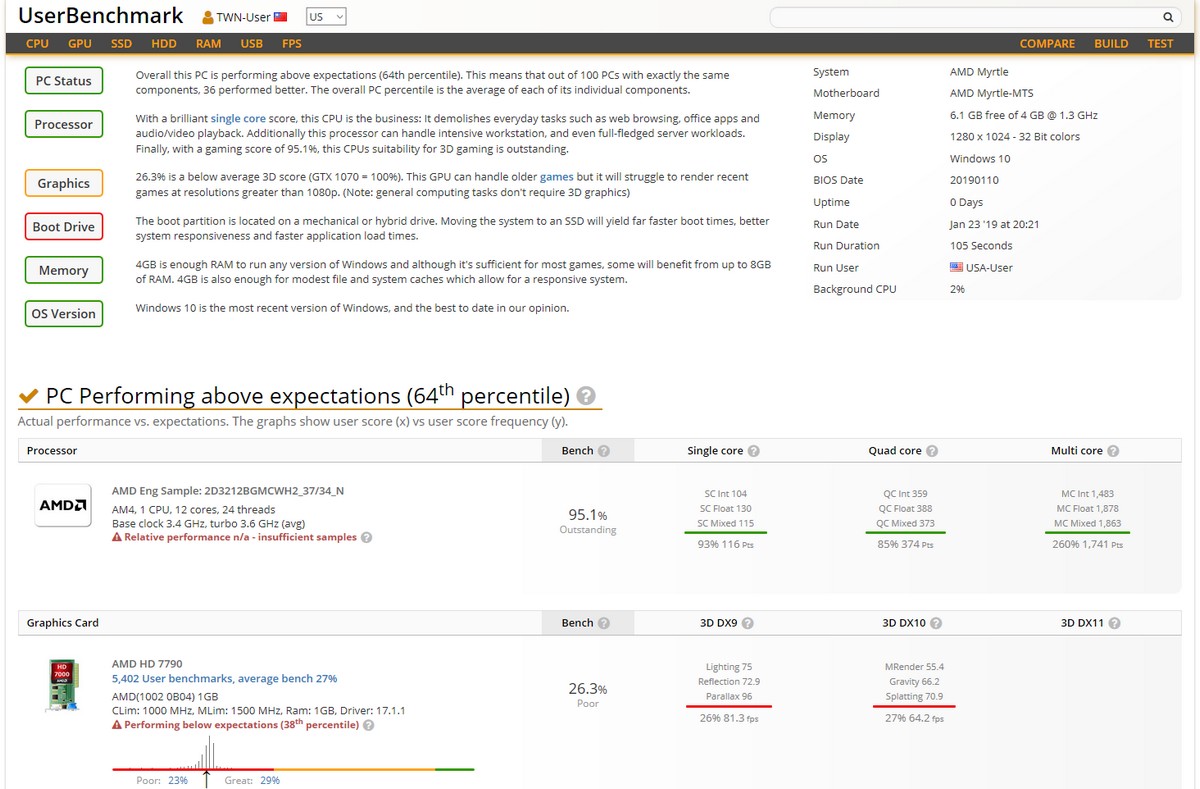
Task: Go to BUILD in the top bar
Action: pyautogui.click(x=1111, y=44)
